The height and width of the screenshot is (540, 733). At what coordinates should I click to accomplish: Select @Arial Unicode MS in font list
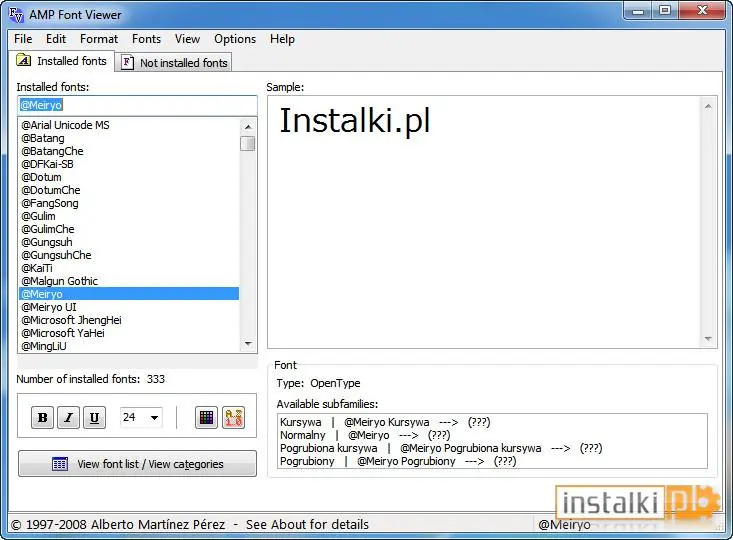pos(129,125)
